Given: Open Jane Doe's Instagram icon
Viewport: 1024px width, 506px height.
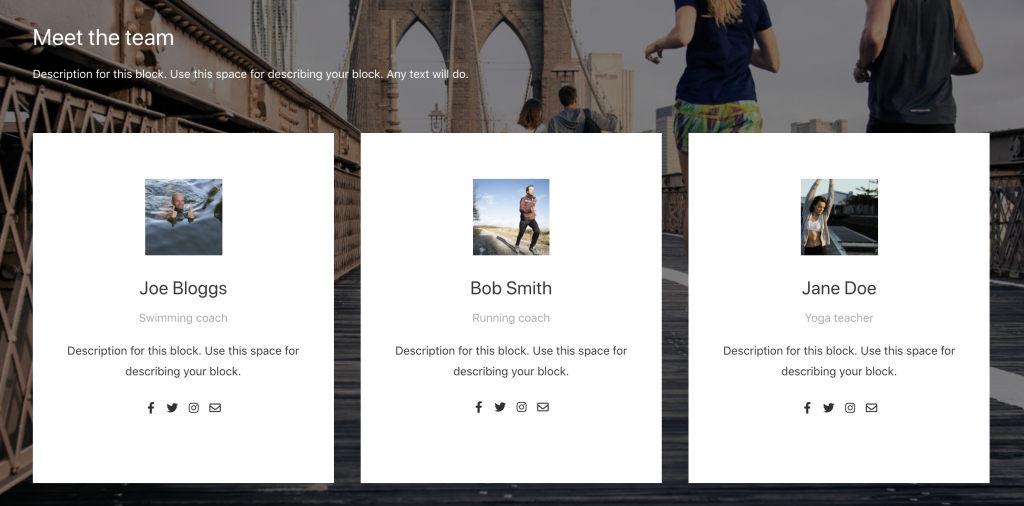Looking at the screenshot, I should [x=850, y=407].
